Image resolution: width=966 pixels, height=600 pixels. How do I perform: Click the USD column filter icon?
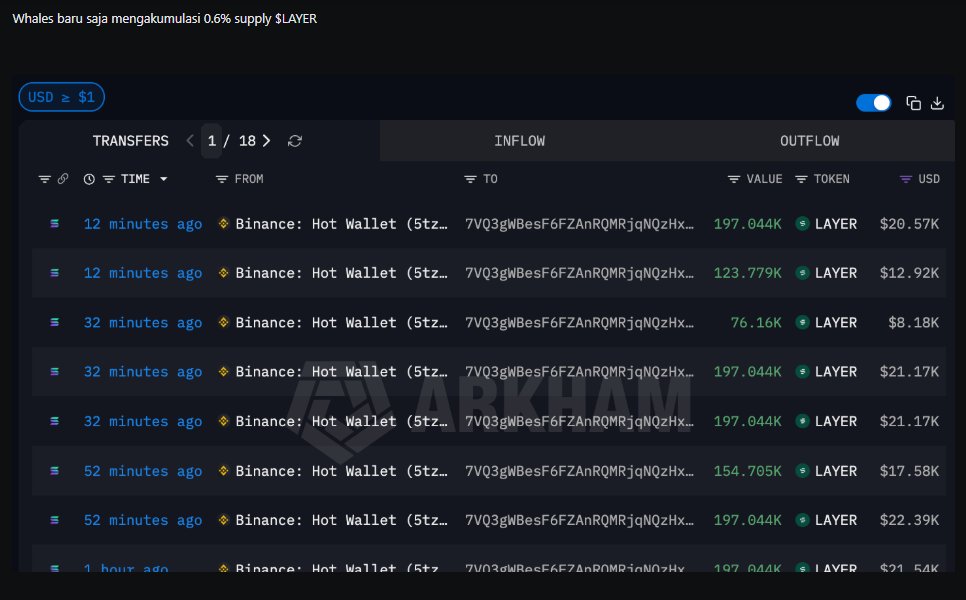click(x=906, y=179)
